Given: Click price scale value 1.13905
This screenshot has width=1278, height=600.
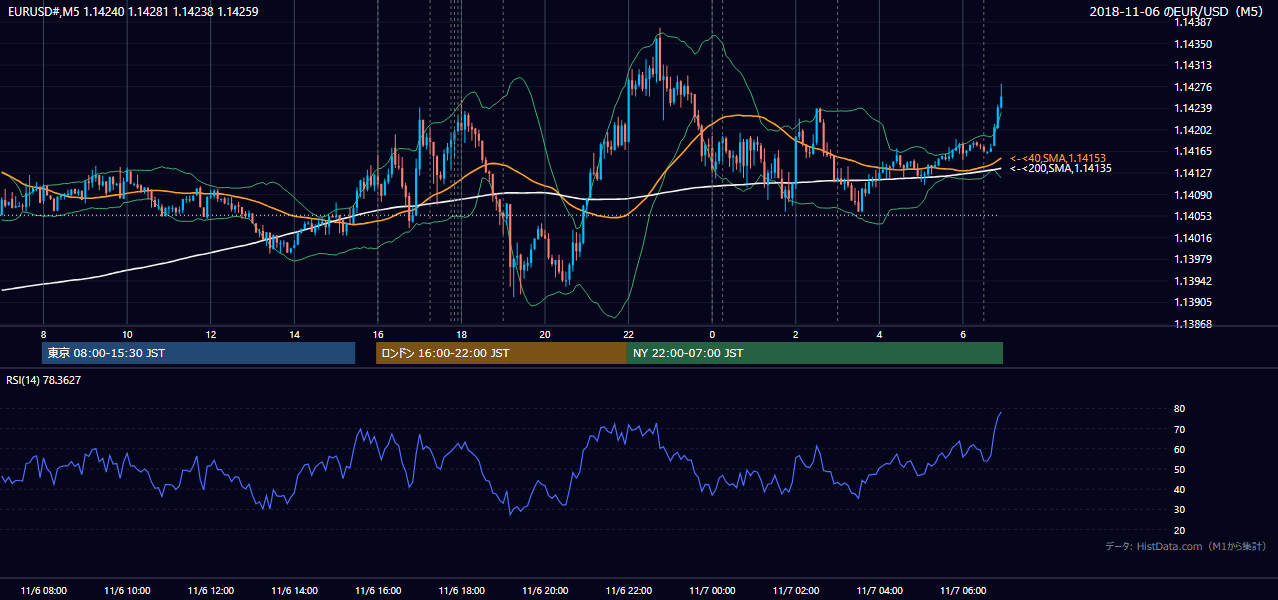Looking at the screenshot, I should (1192, 303).
